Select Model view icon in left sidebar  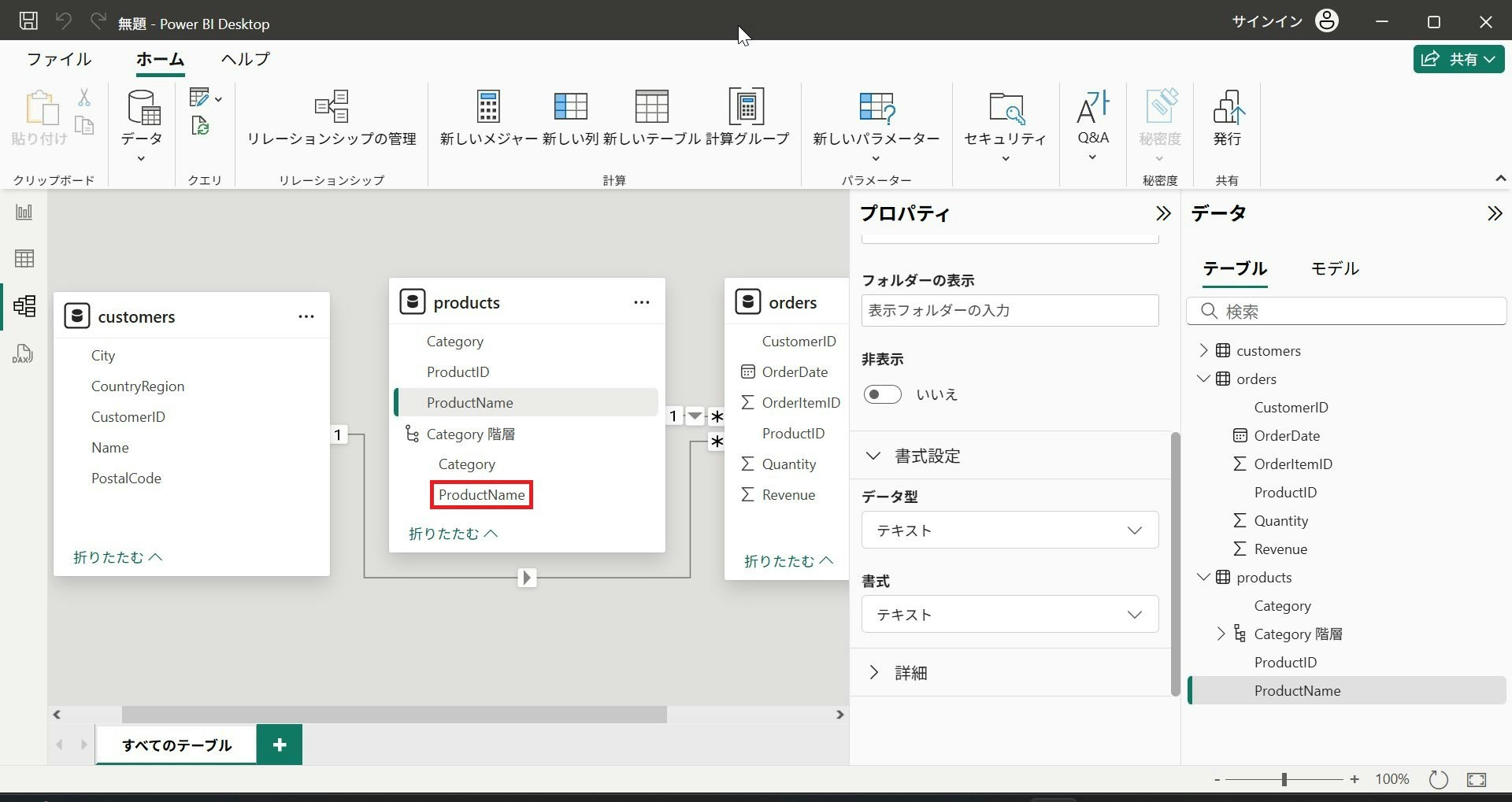click(x=24, y=305)
